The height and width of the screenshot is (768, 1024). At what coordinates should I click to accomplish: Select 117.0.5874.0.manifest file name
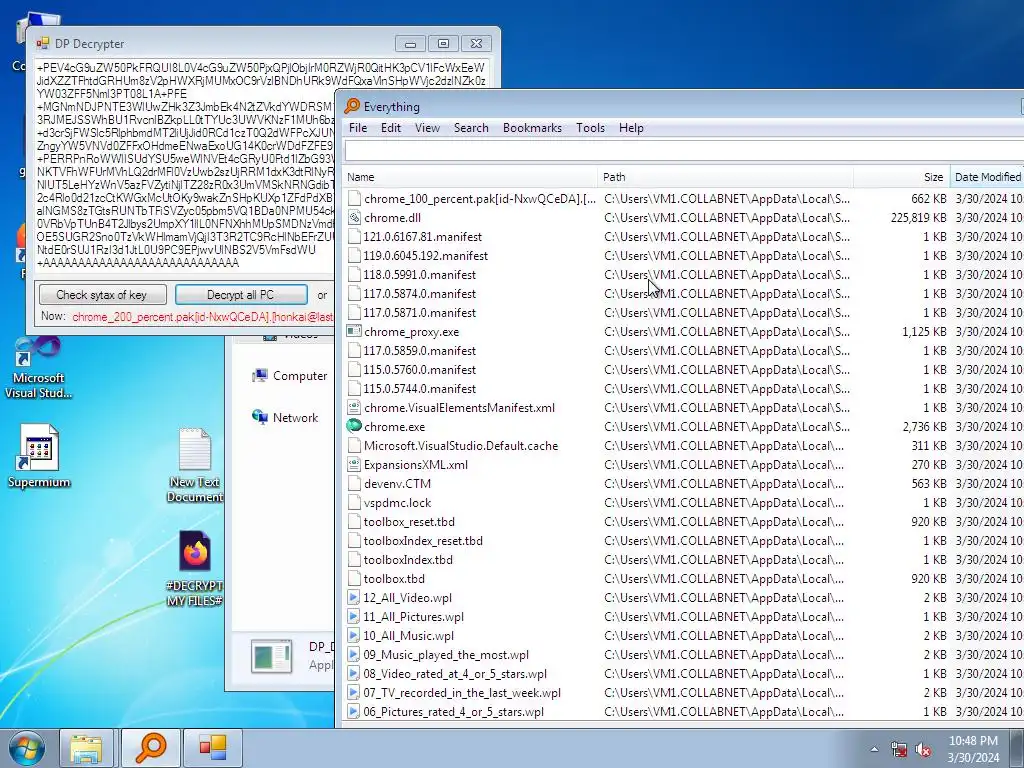419,293
